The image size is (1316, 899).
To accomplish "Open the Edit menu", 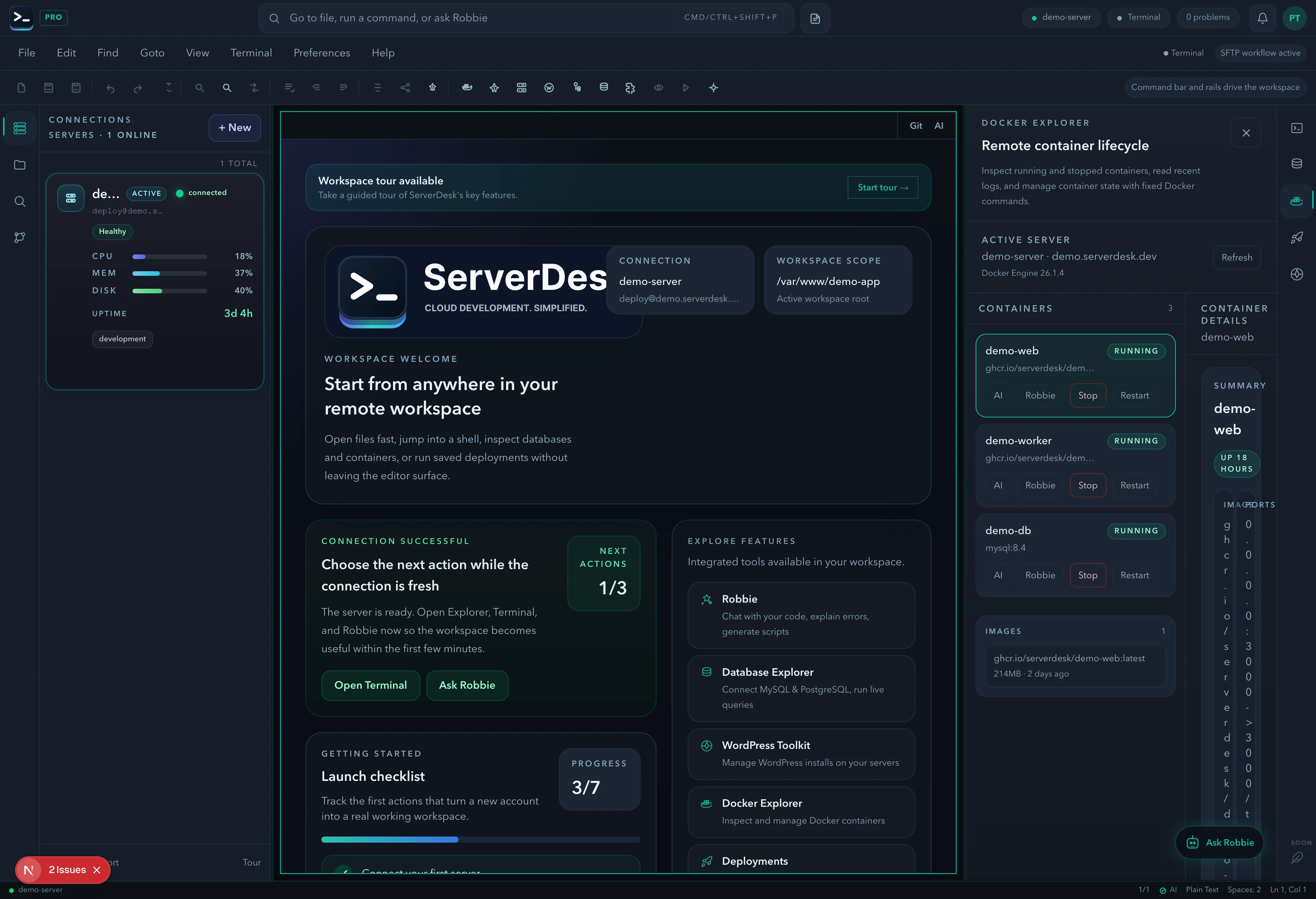I will click(x=66, y=53).
